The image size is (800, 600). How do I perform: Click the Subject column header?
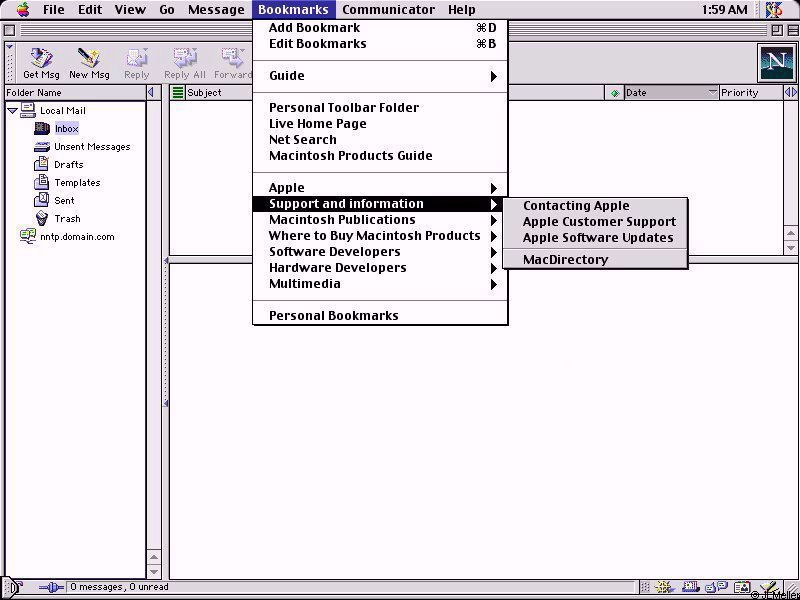(x=218, y=93)
